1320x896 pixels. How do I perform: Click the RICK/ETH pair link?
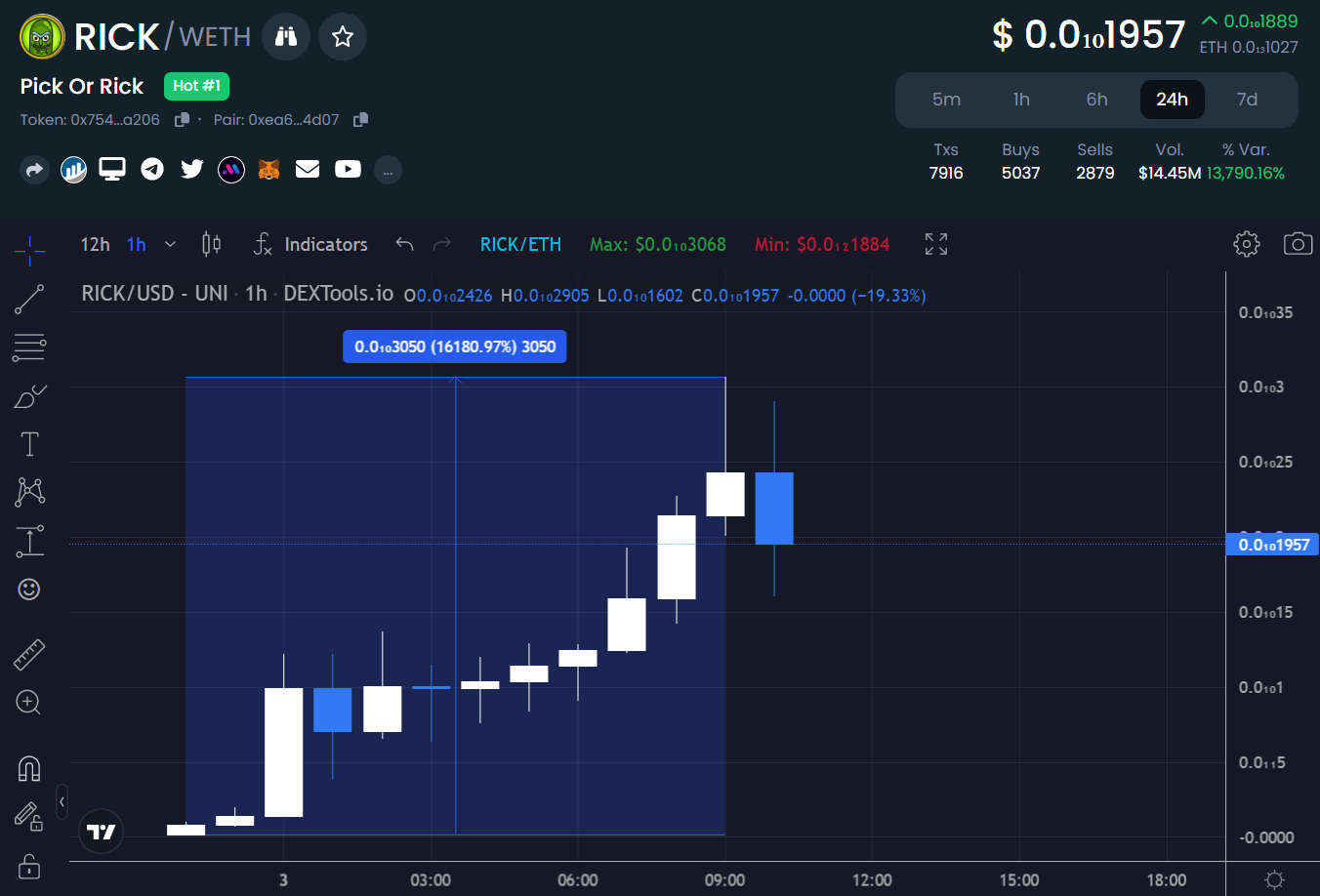[x=520, y=244]
